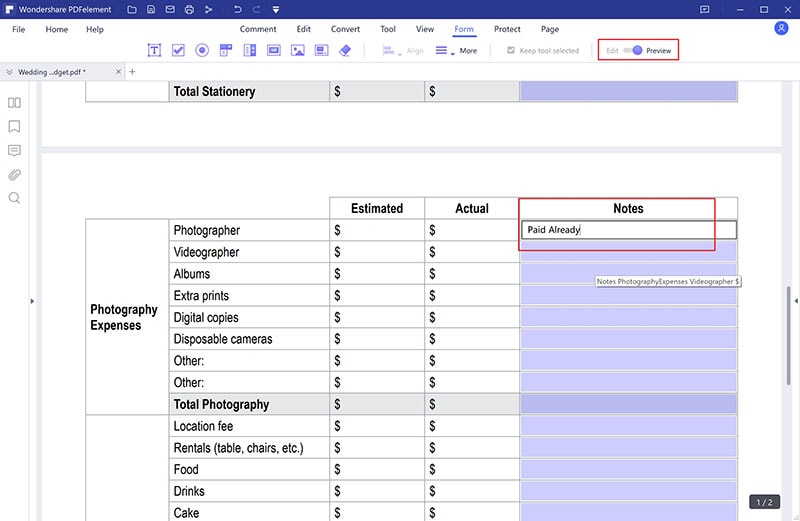Screen dimensions: 800x521
Task: Click the Photographer notes field with Paid Already
Action: click(x=629, y=230)
